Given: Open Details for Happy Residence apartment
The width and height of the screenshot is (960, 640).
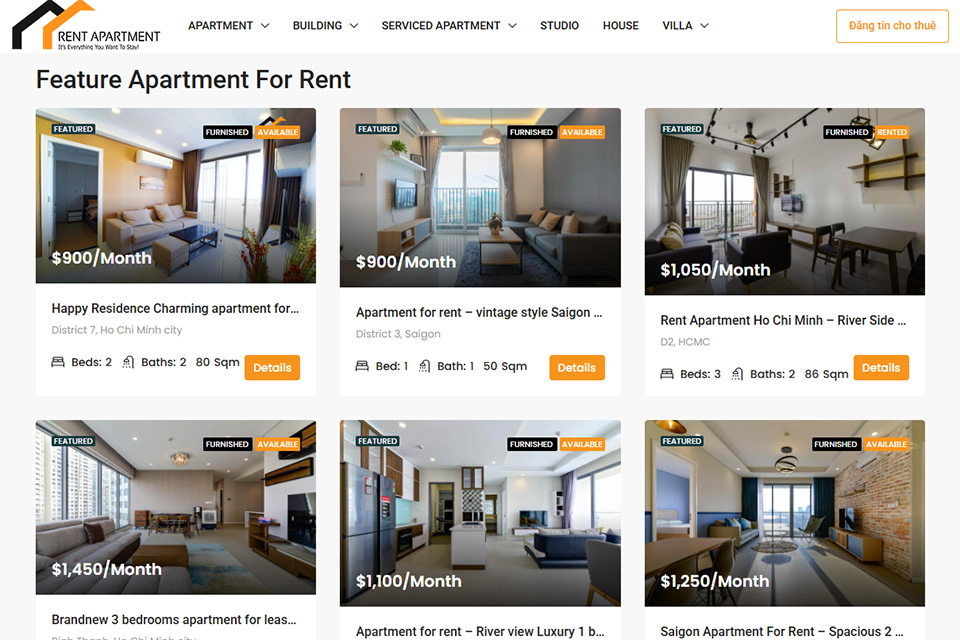Looking at the screenshot, I should tap(272, 367).
